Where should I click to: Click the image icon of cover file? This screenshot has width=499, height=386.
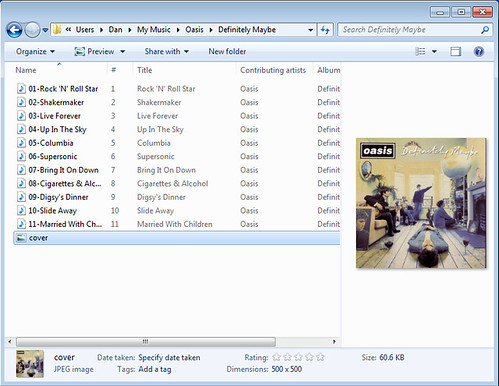click(x=21, y=238)
